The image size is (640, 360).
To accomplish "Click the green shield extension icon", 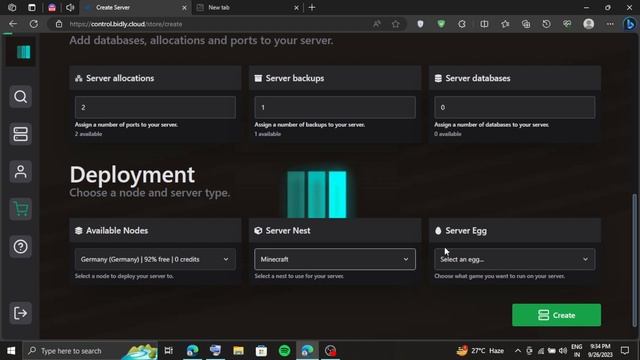I will (441, 24).
